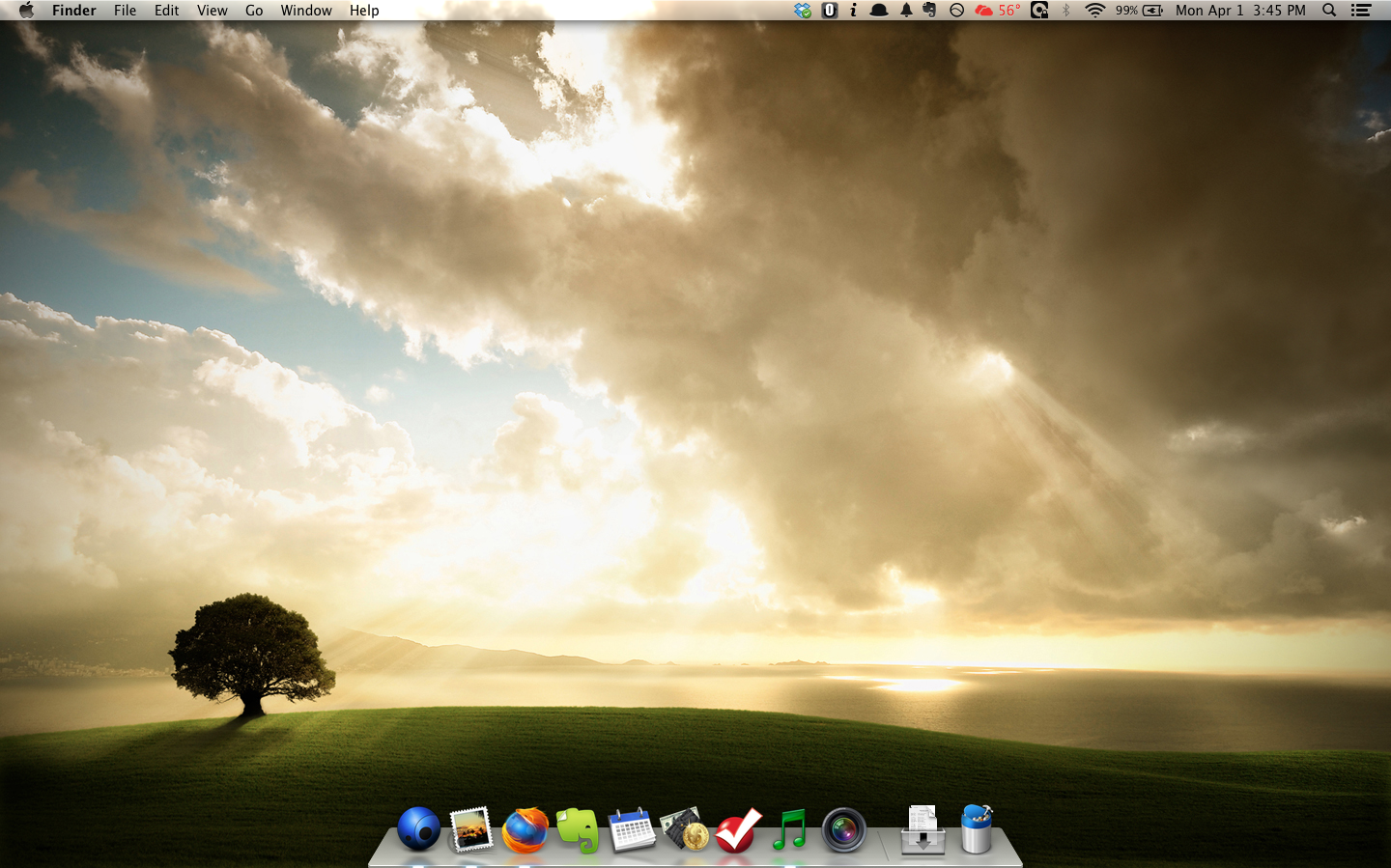Open the green music note app in Dock
The width and height of the screenshot is (1391, 868).
click(790, 829)
